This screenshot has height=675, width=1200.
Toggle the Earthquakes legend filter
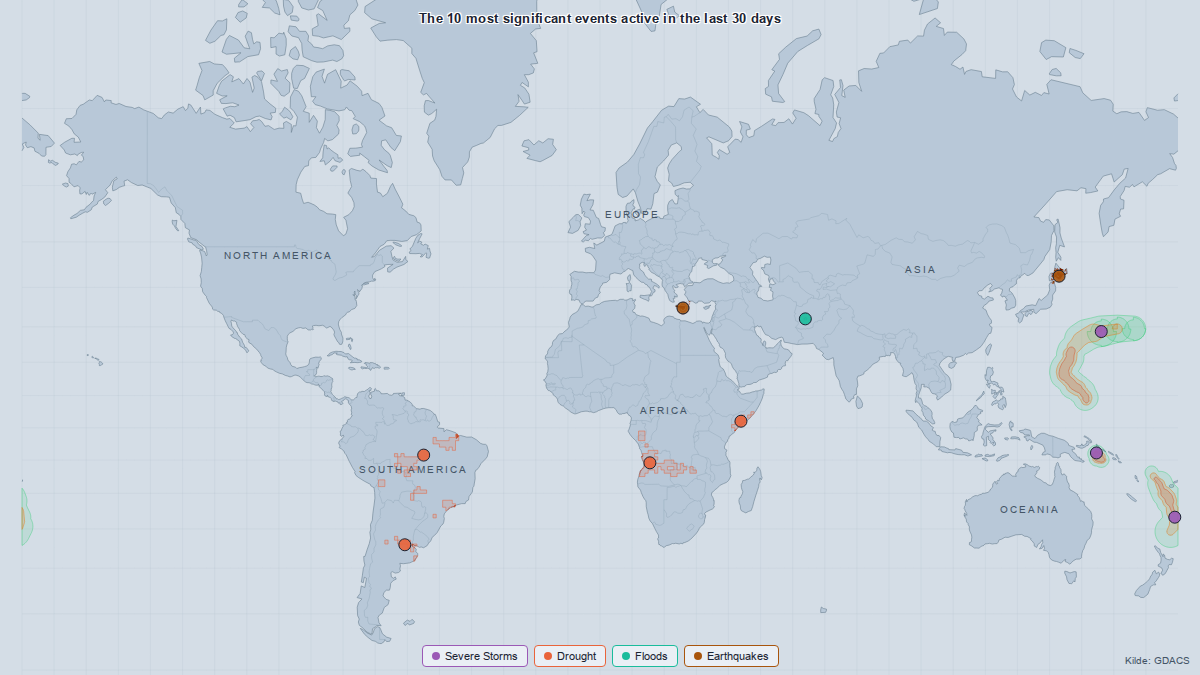[731, 656]
